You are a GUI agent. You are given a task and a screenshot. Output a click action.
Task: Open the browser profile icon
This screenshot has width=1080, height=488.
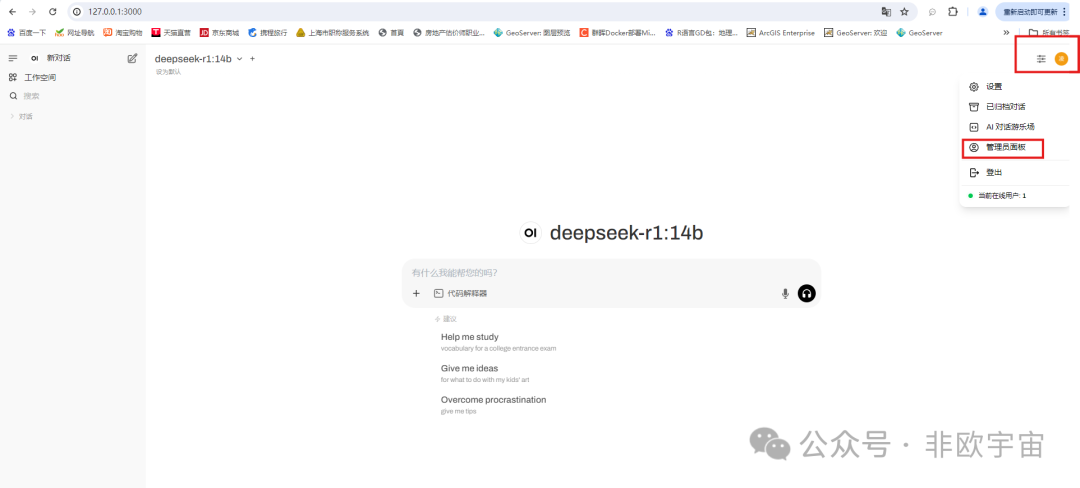983,12
